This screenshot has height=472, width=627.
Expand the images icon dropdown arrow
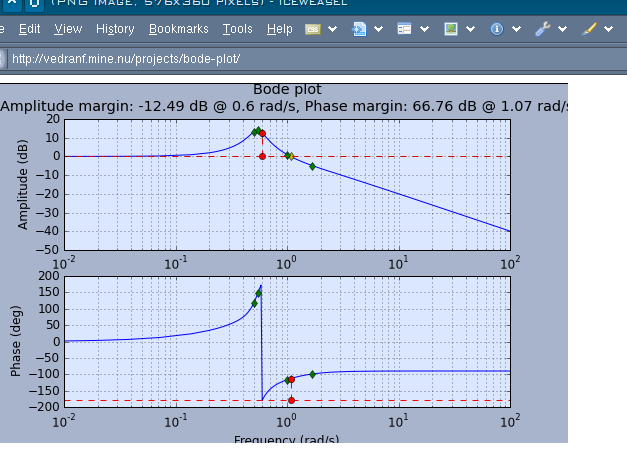coord(470,29)
